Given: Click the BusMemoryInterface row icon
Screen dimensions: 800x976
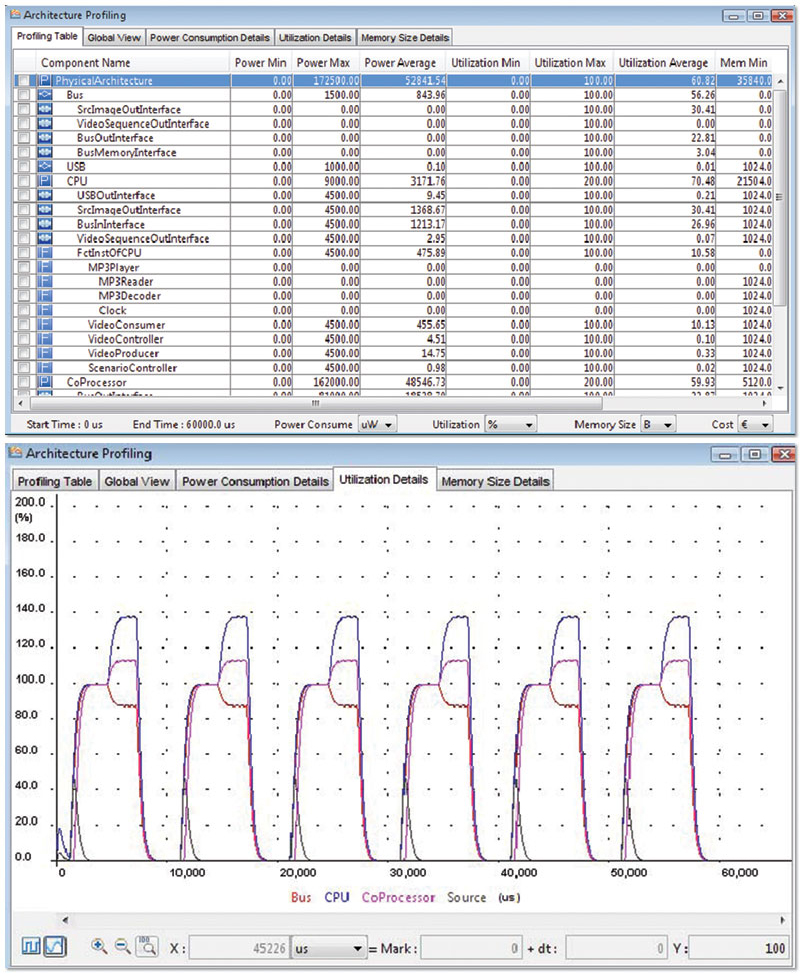Looking at the screenshot, I should [x=45, y=152].
